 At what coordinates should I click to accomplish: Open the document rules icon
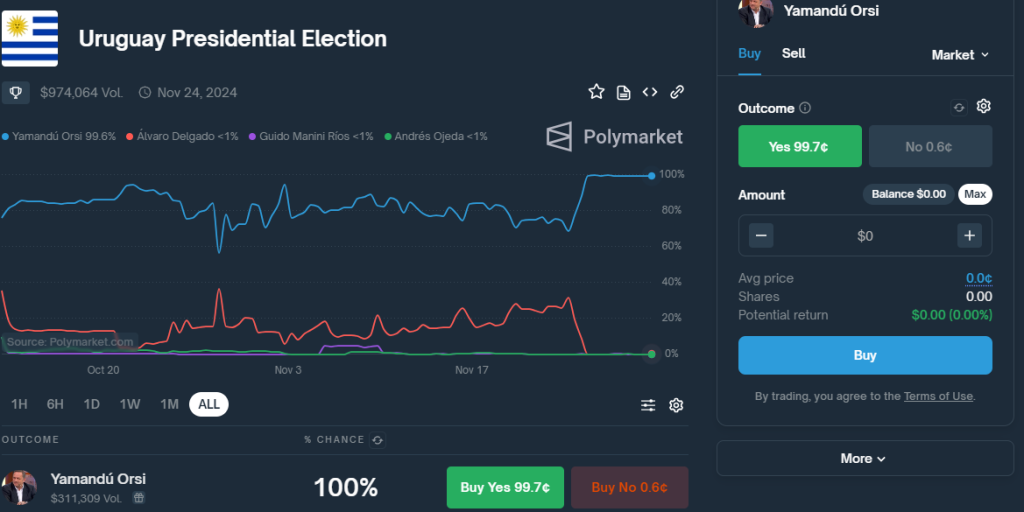coord(623,92)
